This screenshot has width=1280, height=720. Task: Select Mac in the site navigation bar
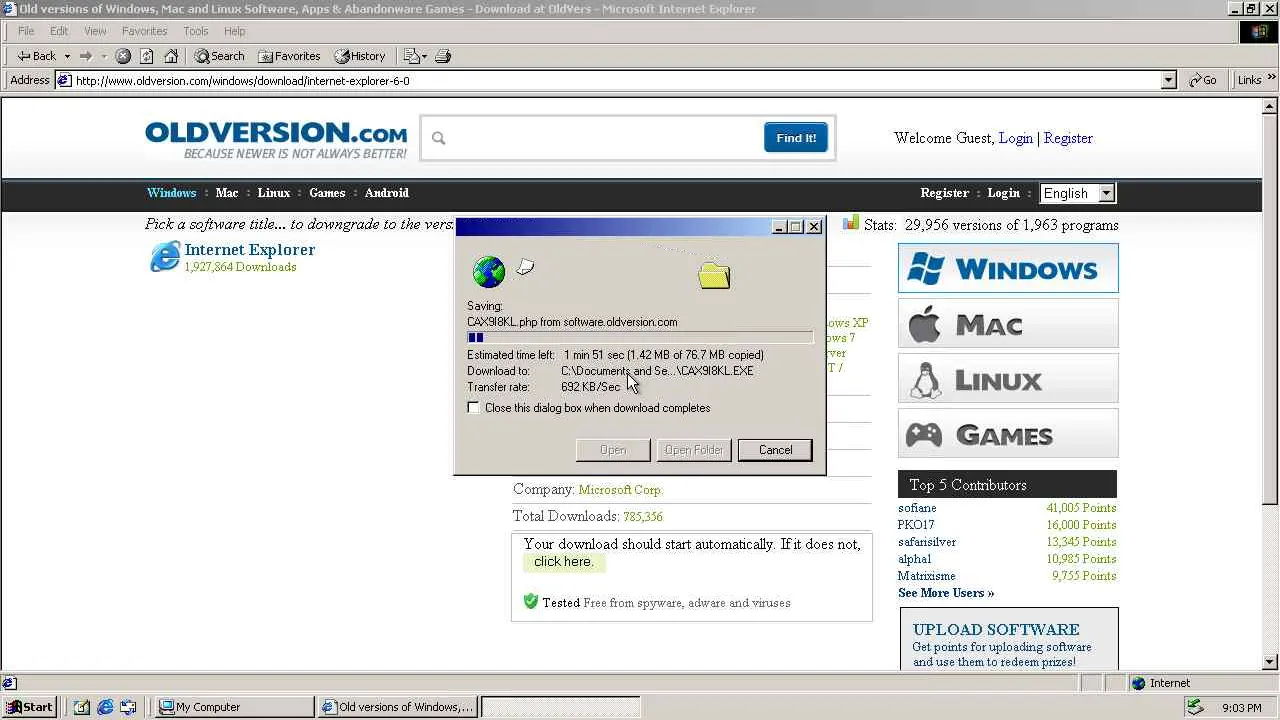click(x=227, y=193)
